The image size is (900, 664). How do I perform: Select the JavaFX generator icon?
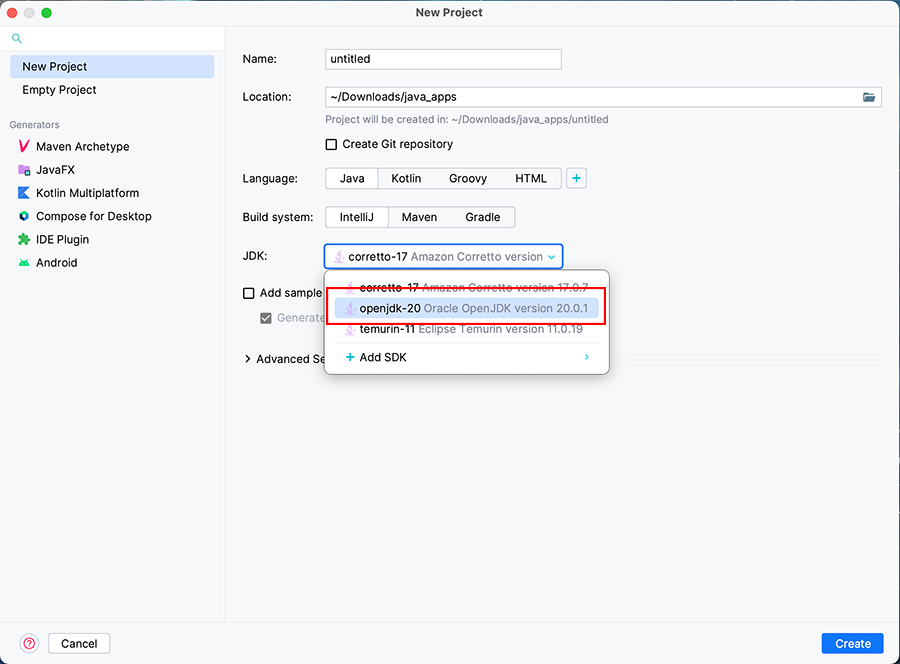click(24, 170)
